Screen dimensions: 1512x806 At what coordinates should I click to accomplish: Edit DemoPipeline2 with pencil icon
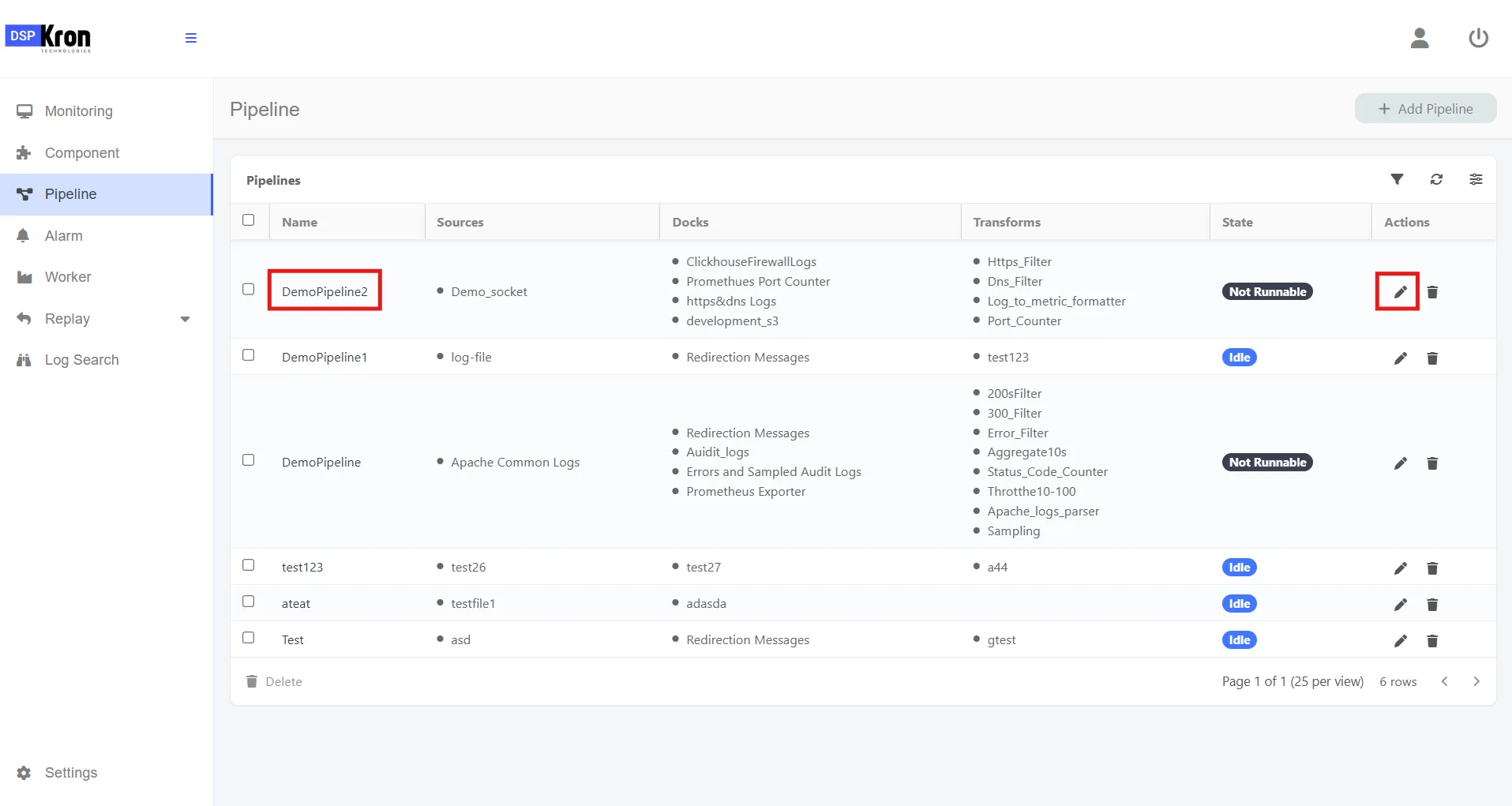[x=1400, y=292]
